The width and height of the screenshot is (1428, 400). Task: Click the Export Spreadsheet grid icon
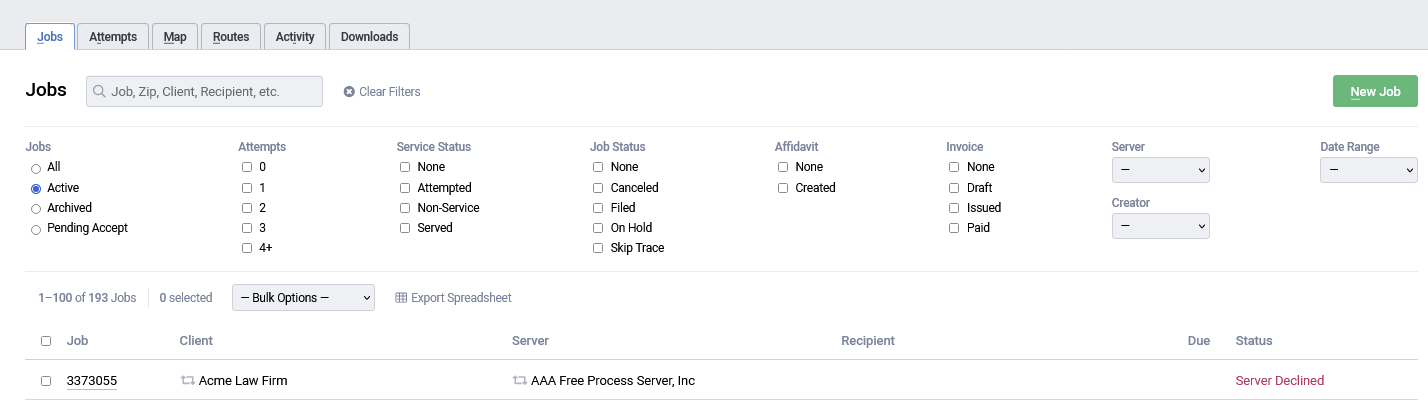pyautogui.click(x=401, y=298)
